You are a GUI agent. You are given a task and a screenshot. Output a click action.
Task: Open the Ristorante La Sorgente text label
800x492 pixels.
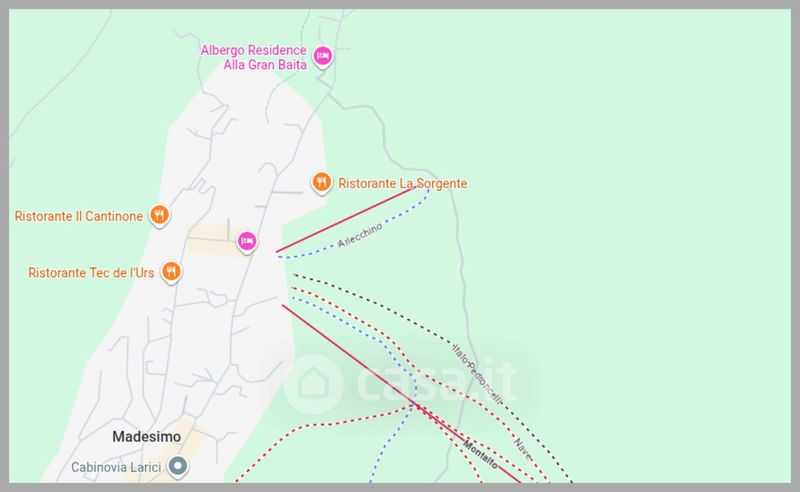pos(403,184)
